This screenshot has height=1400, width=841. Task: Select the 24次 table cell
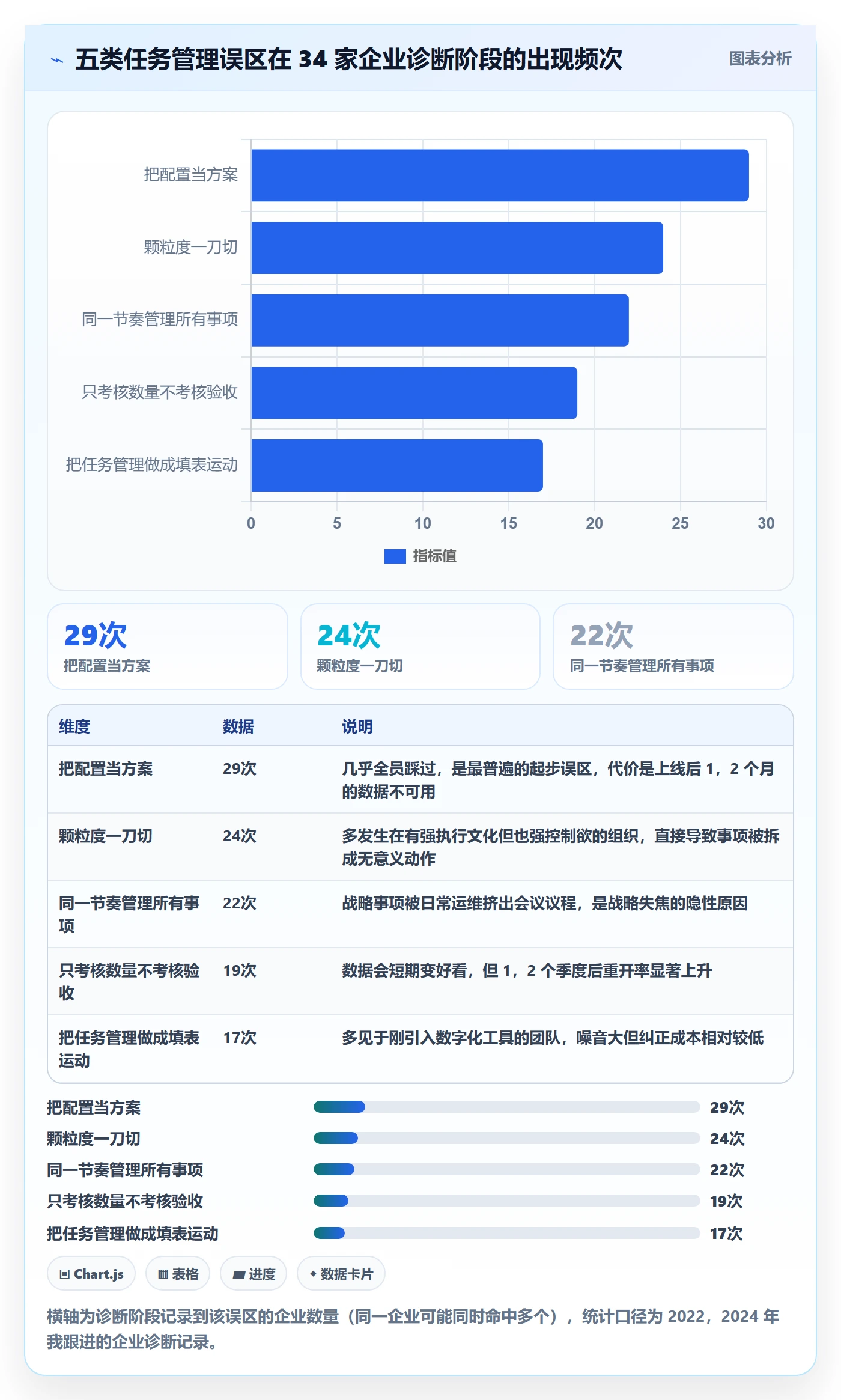[240, 836]
